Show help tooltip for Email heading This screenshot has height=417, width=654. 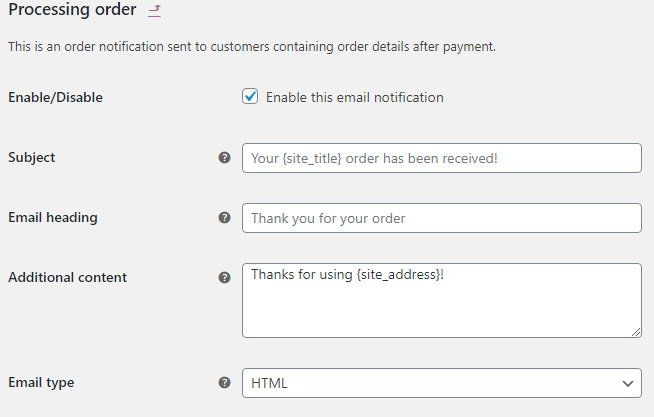(x=224, y=218)
